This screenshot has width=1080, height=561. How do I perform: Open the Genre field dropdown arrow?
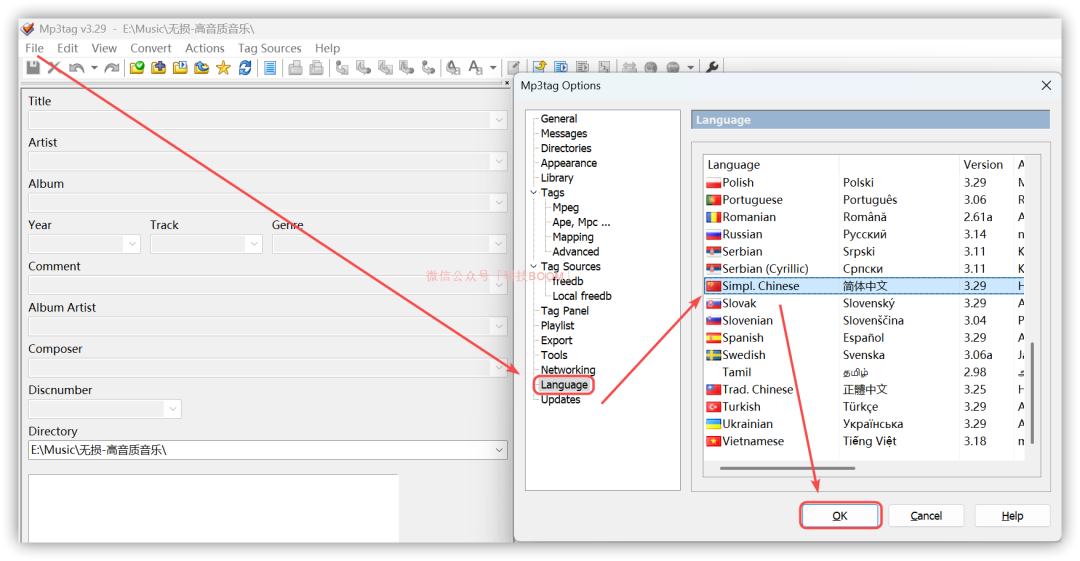(499, 244)
